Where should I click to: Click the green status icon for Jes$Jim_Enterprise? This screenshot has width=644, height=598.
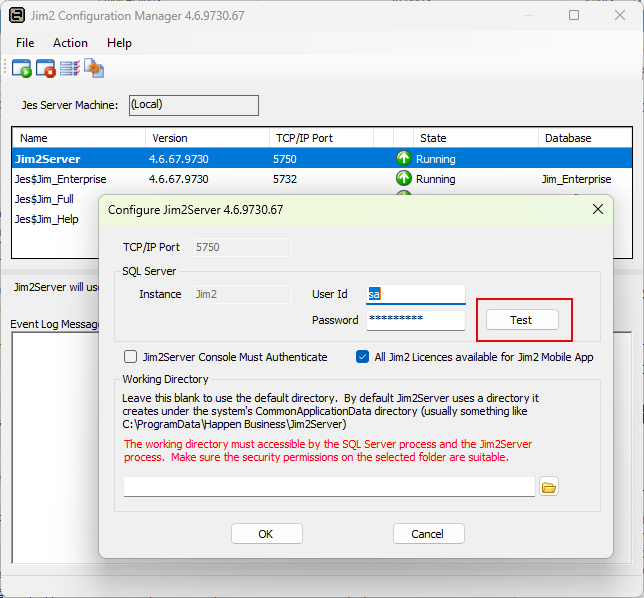(x=404, y=179)
